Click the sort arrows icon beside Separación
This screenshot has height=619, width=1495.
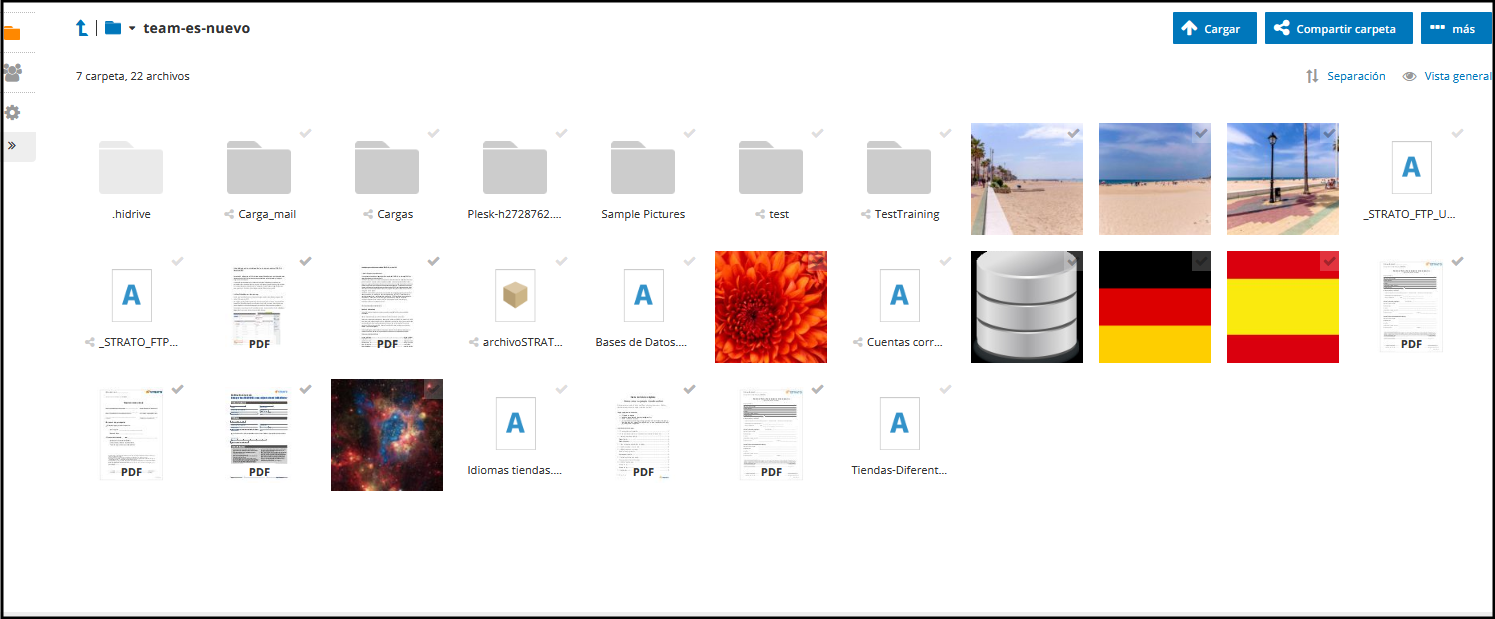[x=1313, y=76]
